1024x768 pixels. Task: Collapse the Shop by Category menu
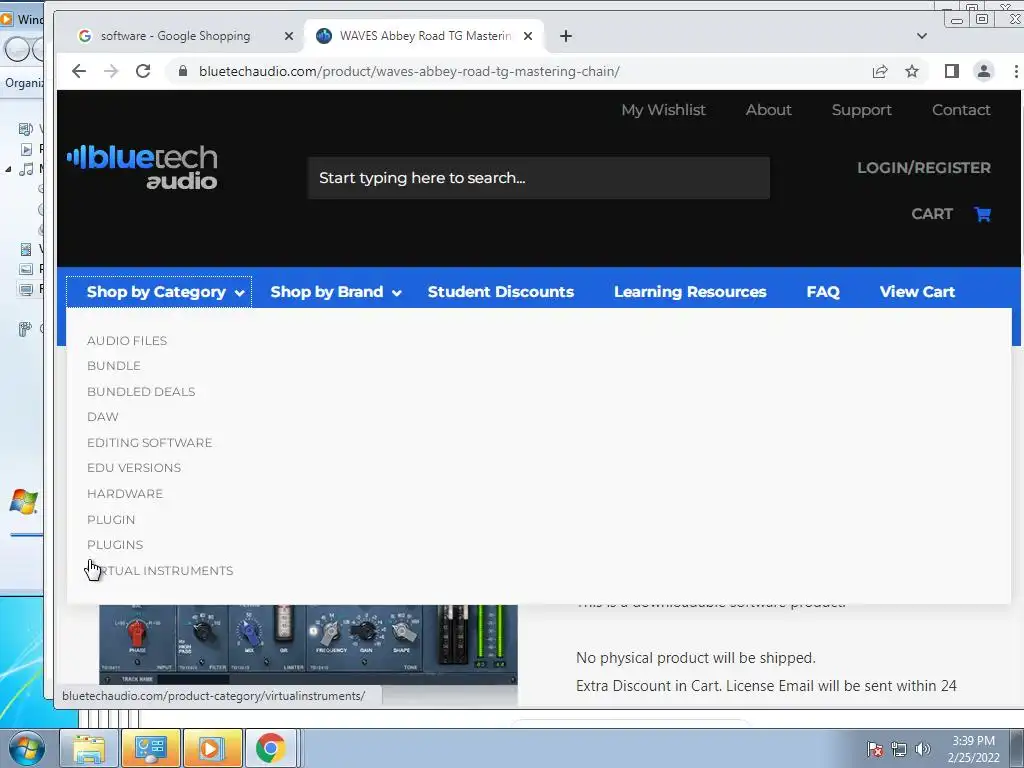pos(159,292)
